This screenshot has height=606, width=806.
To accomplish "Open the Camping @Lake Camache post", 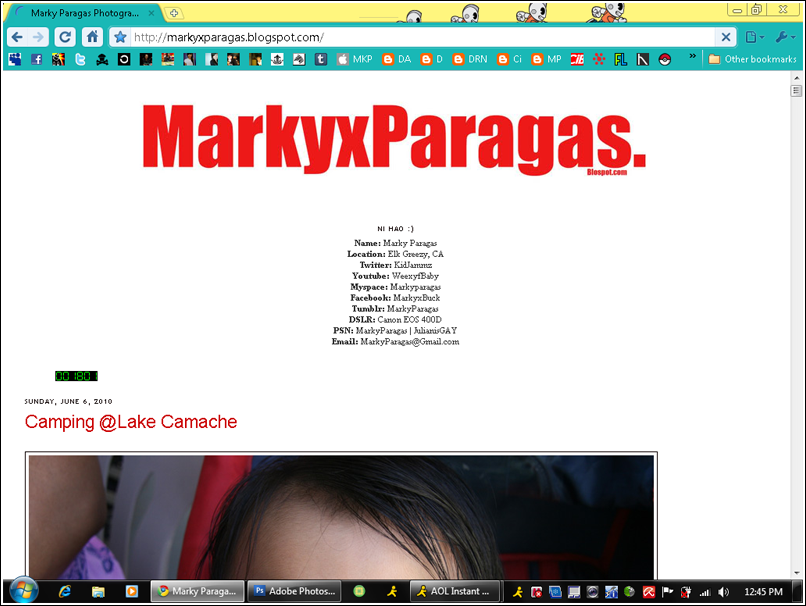I will pos(131,422).
